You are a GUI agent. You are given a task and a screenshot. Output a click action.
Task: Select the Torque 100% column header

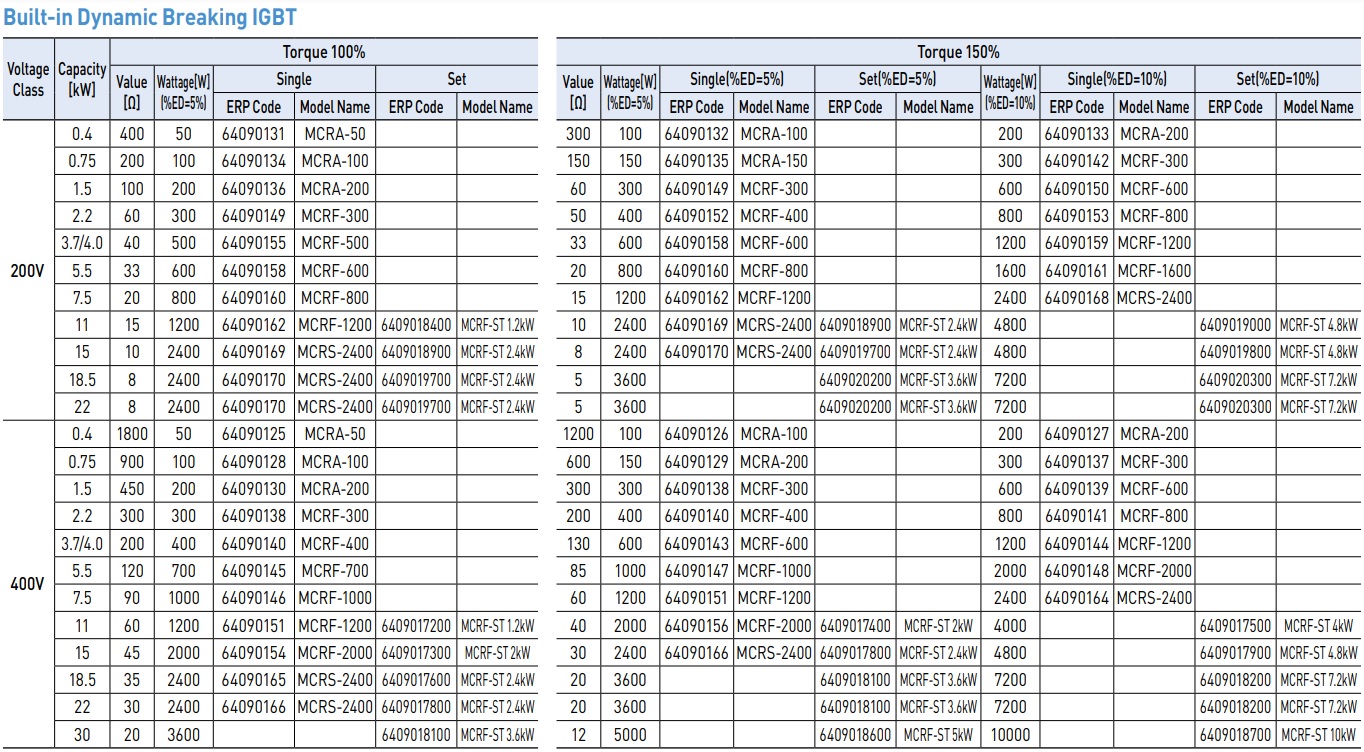pyautogui.click(x=323, y=52)
